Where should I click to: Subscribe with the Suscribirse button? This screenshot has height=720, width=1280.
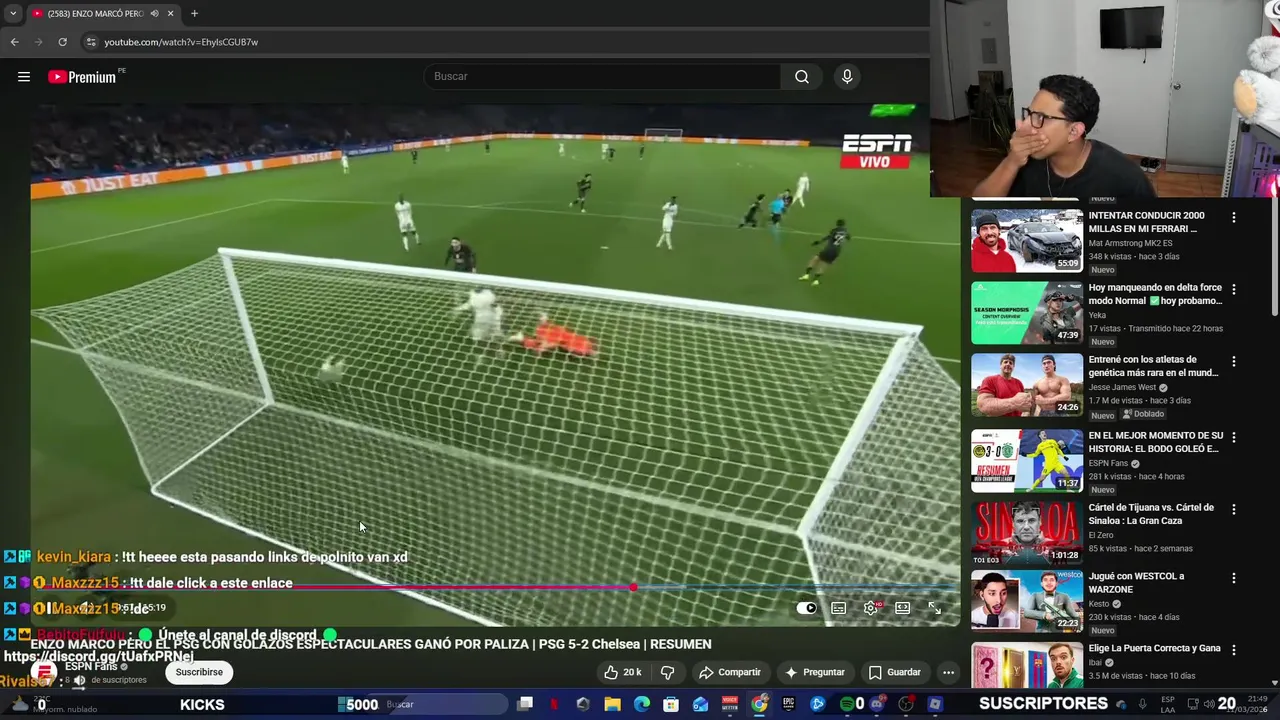tap(199, 672)
